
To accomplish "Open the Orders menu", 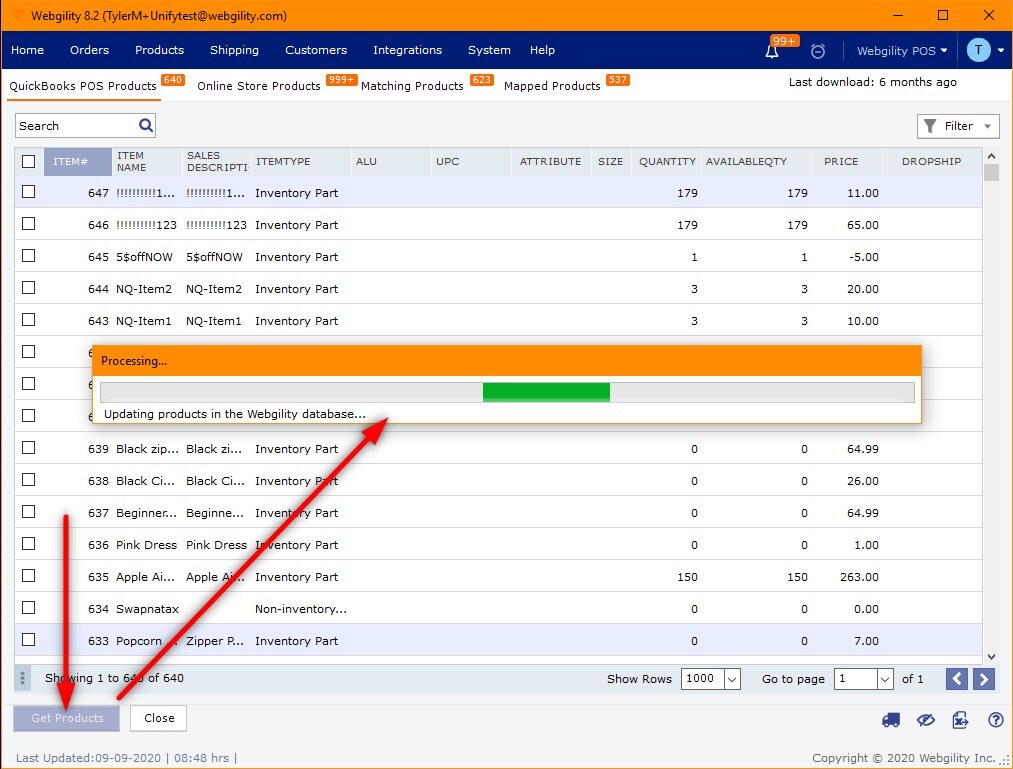I will point(89,50).
